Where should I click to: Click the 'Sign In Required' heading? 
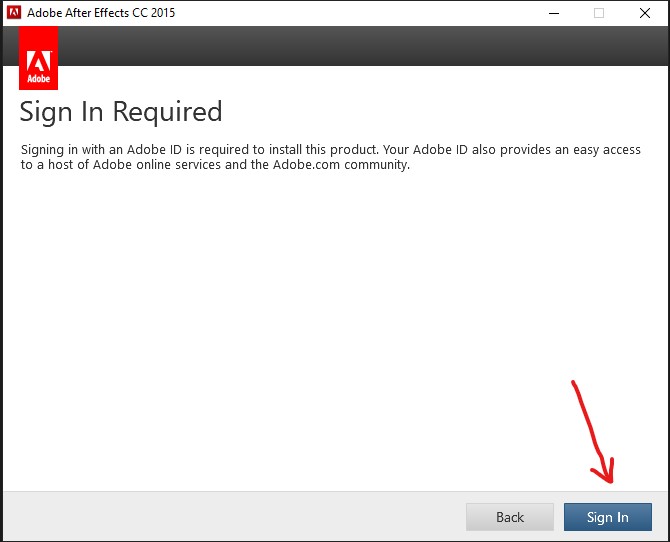121,111
